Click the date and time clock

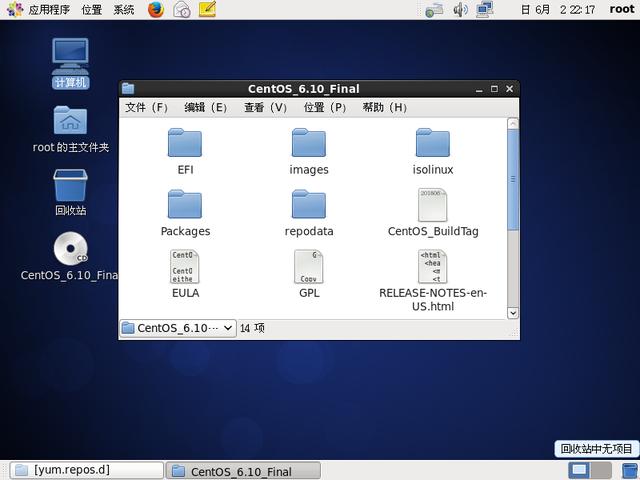click(558, 9)
